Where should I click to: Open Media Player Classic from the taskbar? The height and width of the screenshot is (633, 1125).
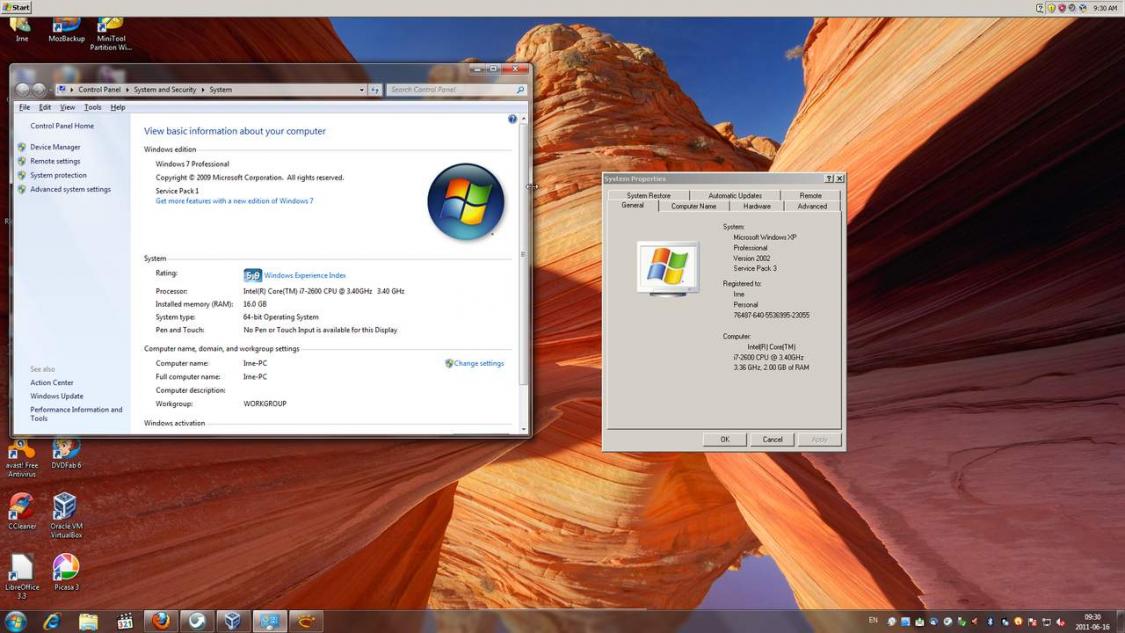(x=125, y=622)
